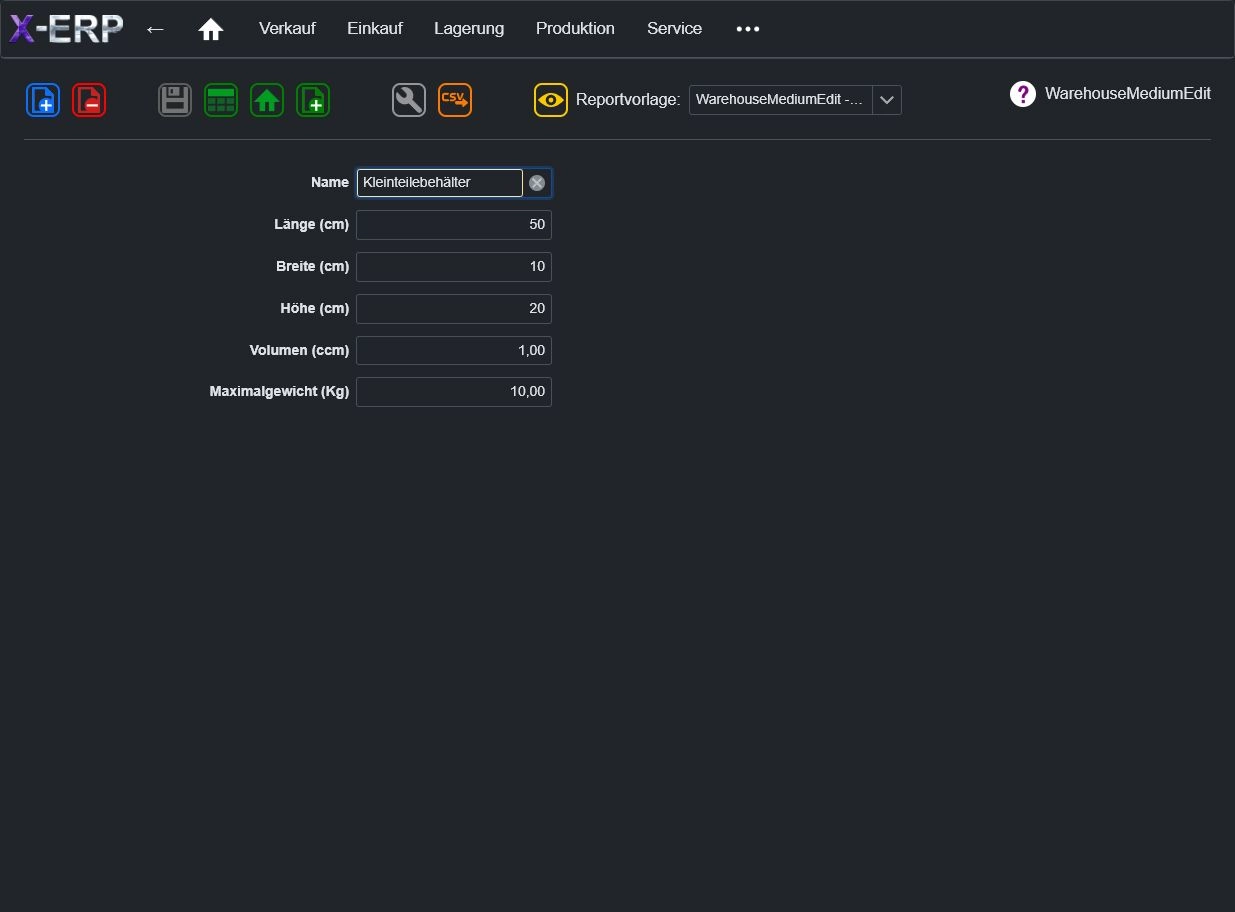The width and height of the screenshot is (1235, 912).
Task: Open the Verkauf menu
Action: coord(287,29)
